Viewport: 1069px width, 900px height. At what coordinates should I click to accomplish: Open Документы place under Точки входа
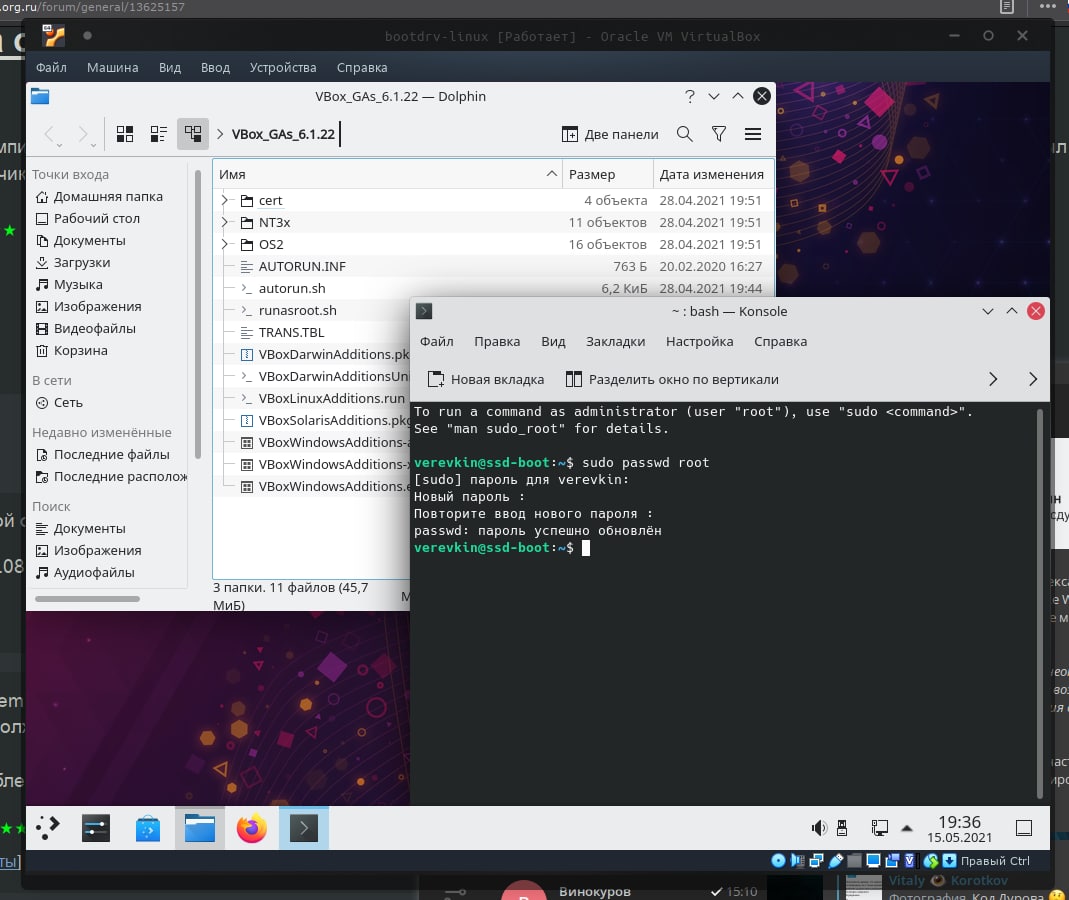81,241
